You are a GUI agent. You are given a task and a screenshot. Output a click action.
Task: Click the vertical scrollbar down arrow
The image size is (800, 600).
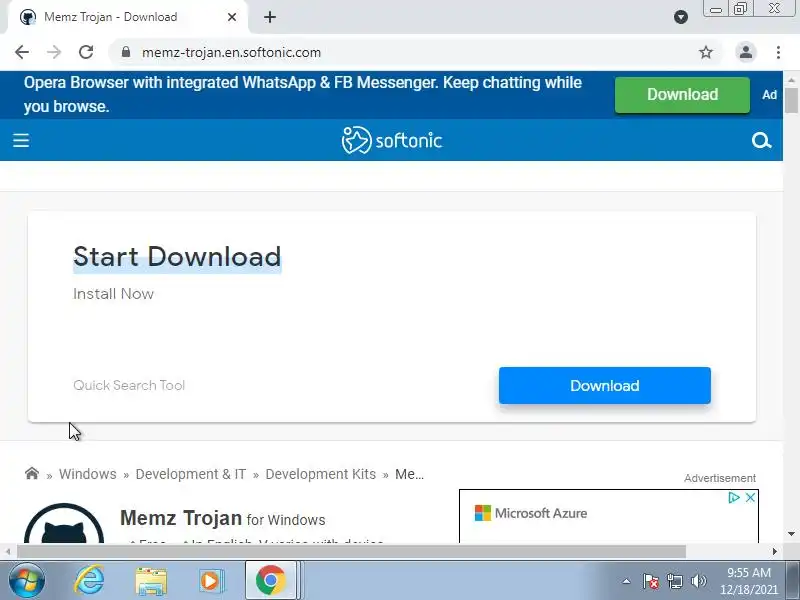click(791, 534)
